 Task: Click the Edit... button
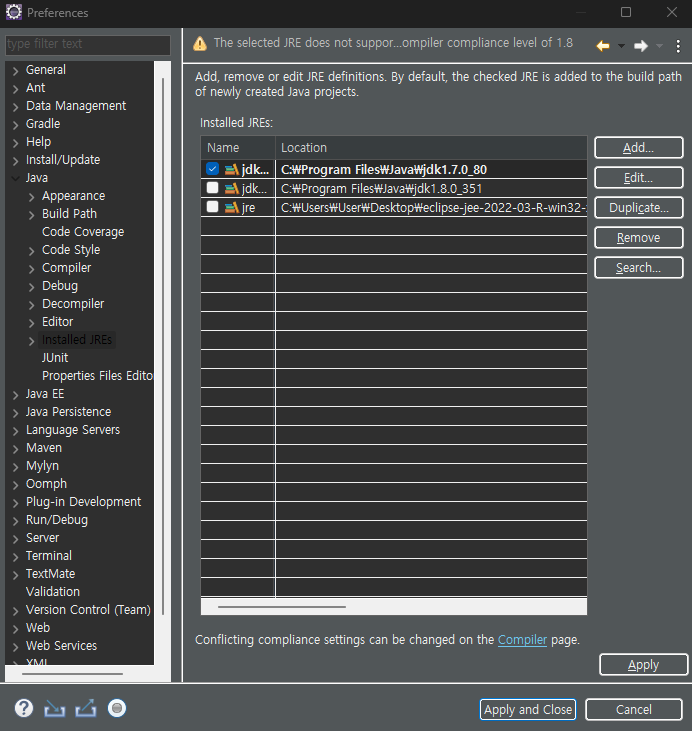[x=638, y=178]
